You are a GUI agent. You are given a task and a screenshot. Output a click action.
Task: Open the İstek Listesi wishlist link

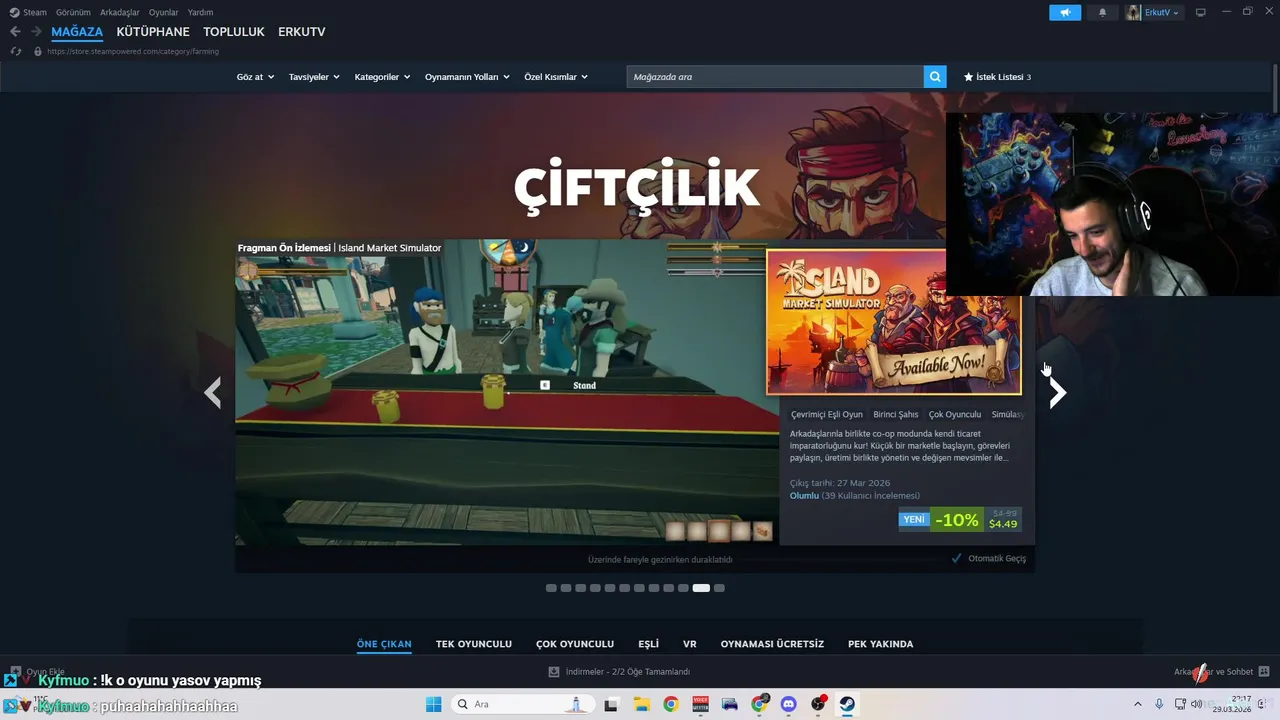click(997, 77)
